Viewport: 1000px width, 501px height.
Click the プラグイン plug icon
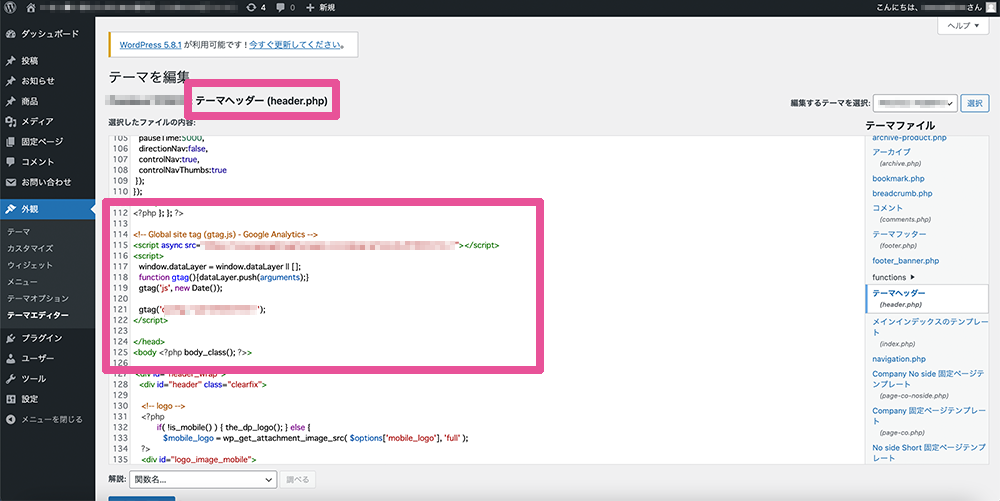pyautogui.click(x=10, y=338)
